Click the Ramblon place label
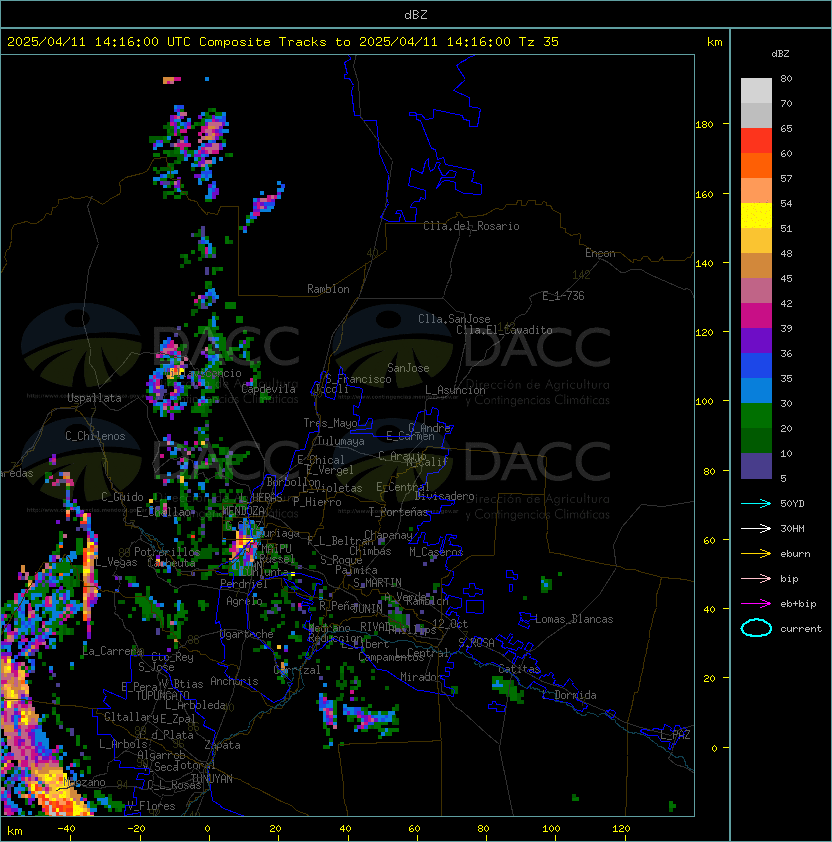Screen dimensions: 832x842 [328, 289]
